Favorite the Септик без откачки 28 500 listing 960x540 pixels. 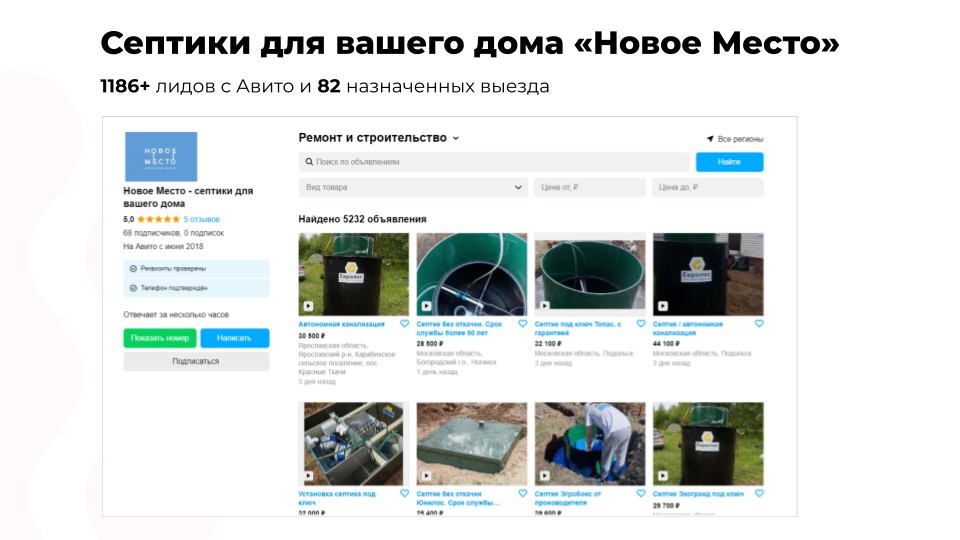(522, 323)
